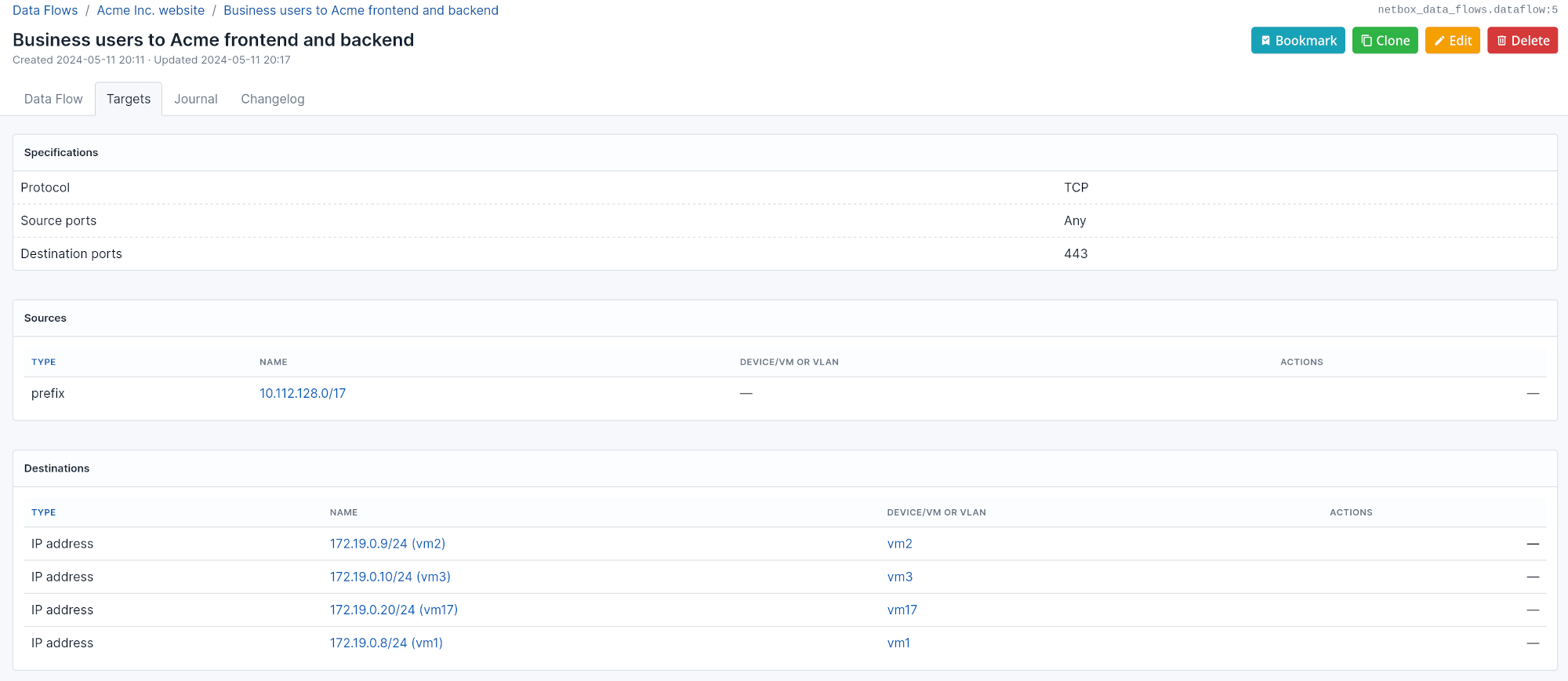Image resolution: width=1568 pixels, height=681 pixels.
Task: Select the Destination ports value 443
Action: click(x=1076, y=253)
